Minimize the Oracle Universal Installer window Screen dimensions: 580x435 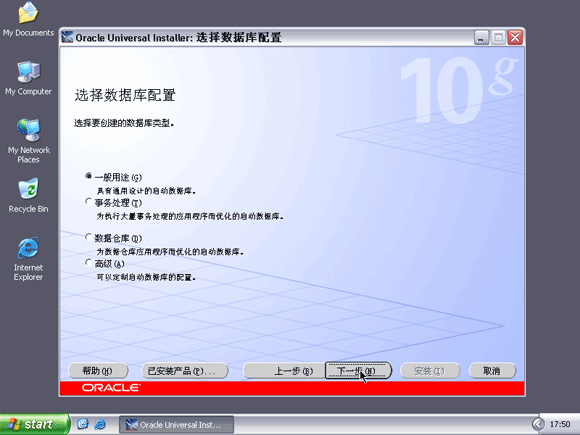click(x=481, y=37)
